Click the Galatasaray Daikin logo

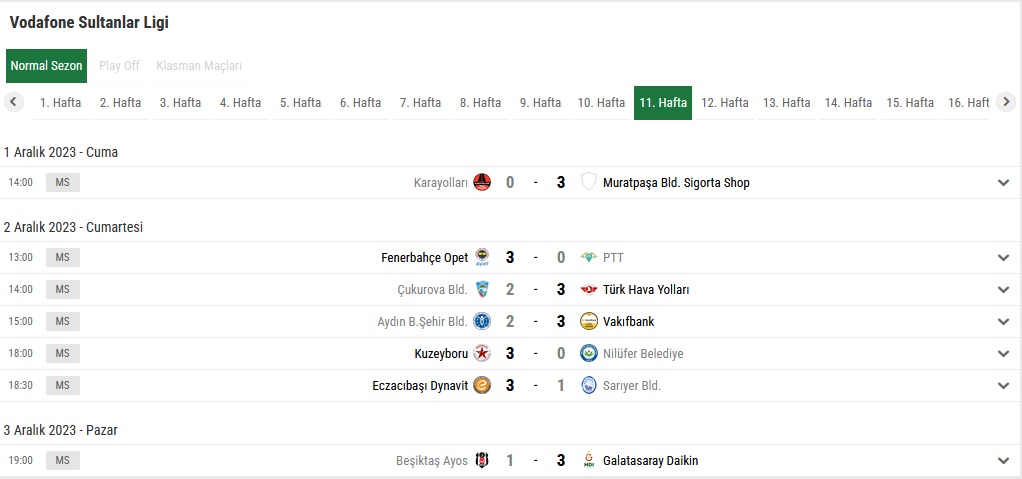(589, 460)
